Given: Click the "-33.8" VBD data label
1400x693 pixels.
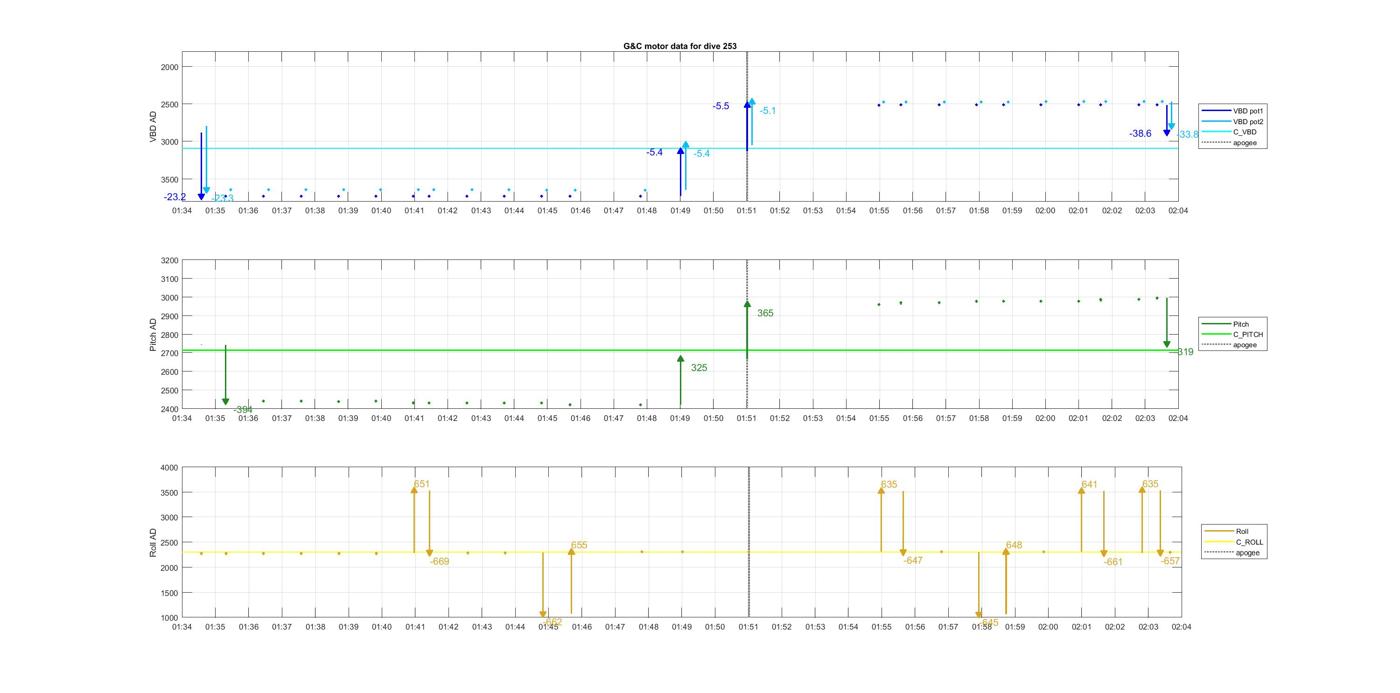Looking at the screenshot, I should coord(1188,134).
